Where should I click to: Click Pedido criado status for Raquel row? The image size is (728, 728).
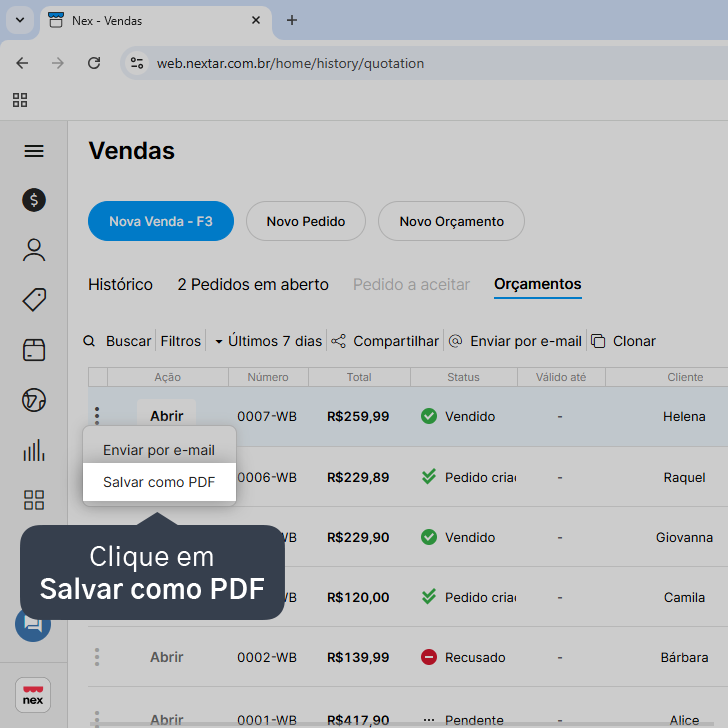click(469, 477)
